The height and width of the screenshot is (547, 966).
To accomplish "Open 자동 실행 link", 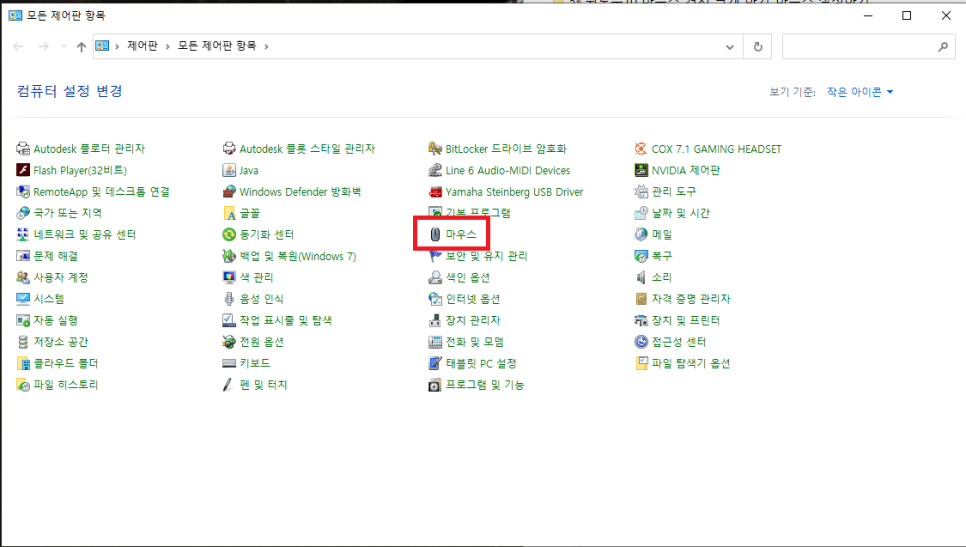I will [55, 320].
